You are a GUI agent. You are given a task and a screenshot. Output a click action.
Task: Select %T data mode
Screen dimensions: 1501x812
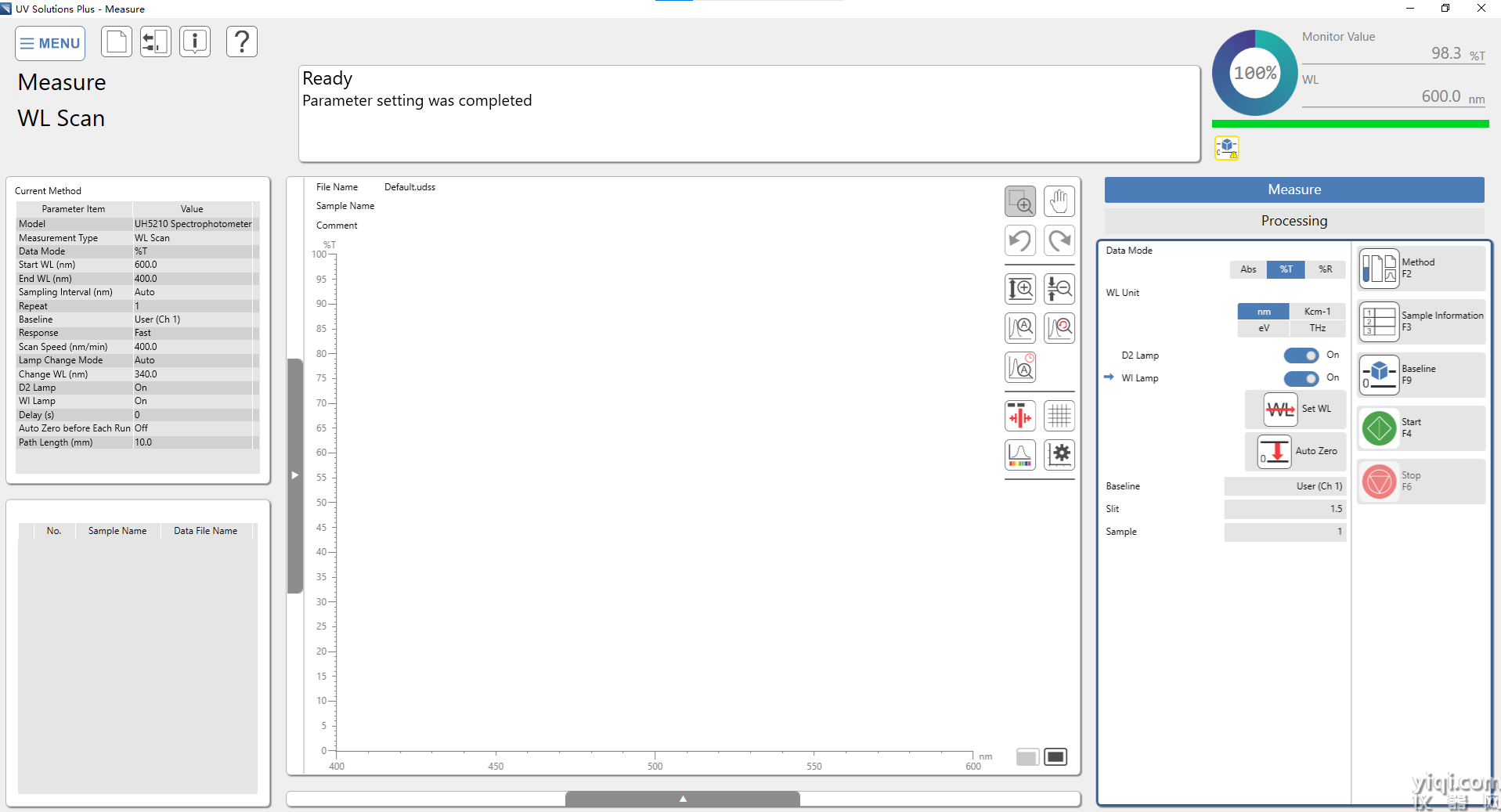pos(1286,269)
